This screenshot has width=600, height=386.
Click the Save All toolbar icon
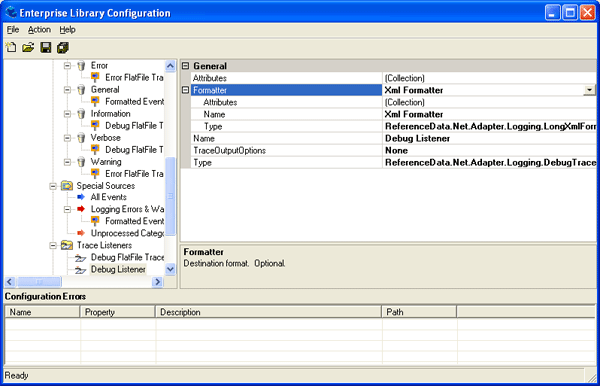63,47
